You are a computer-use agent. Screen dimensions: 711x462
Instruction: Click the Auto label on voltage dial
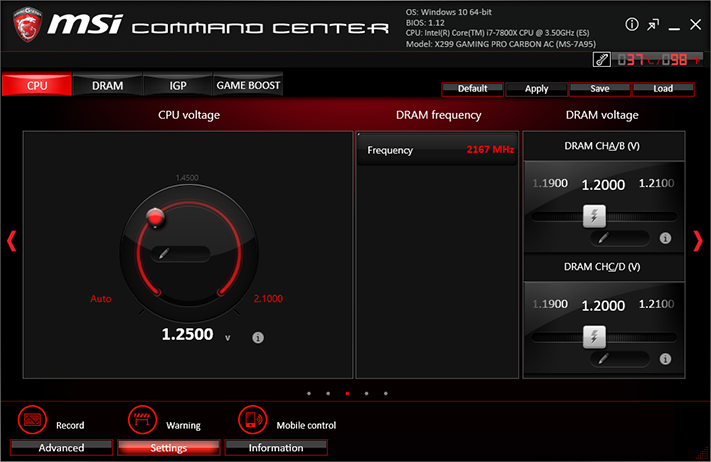tap(101, 299)
